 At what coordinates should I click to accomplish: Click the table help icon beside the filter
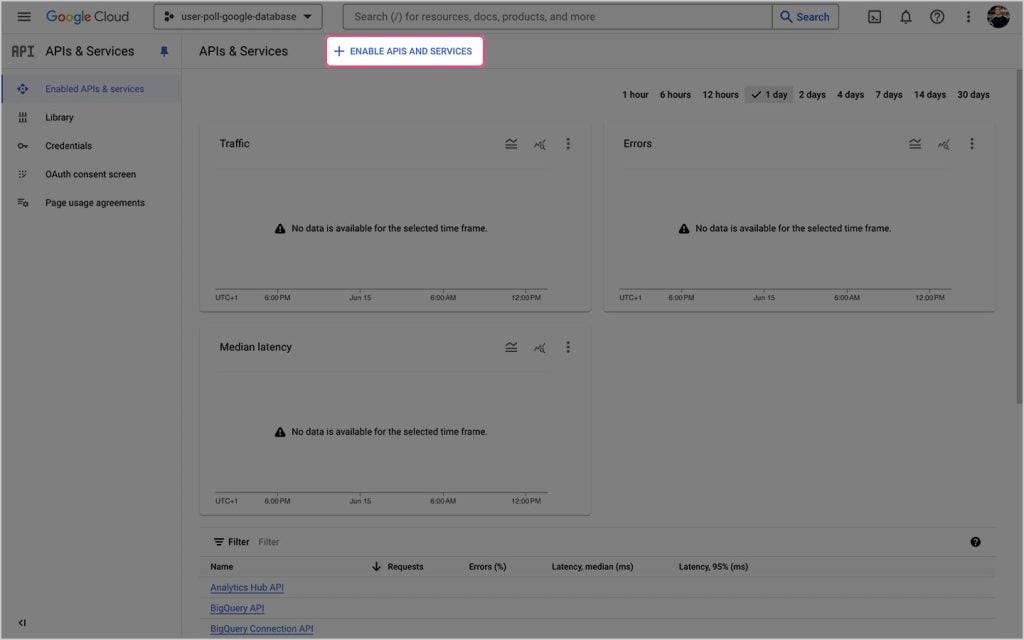click(x=975, y=542)
